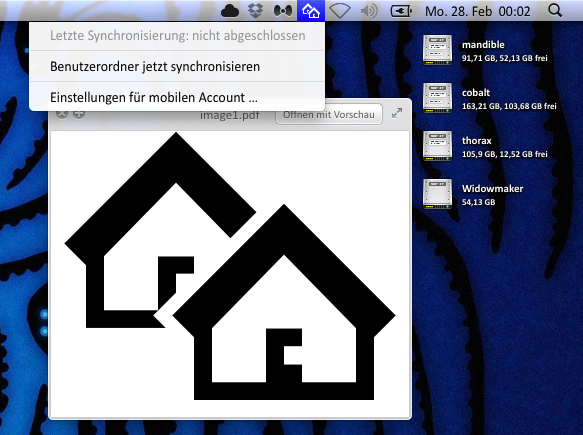This screenshot has width=583, height=435.
Task: Click the butterfly-shaped menu bar icon
Action: click(283, 11)
